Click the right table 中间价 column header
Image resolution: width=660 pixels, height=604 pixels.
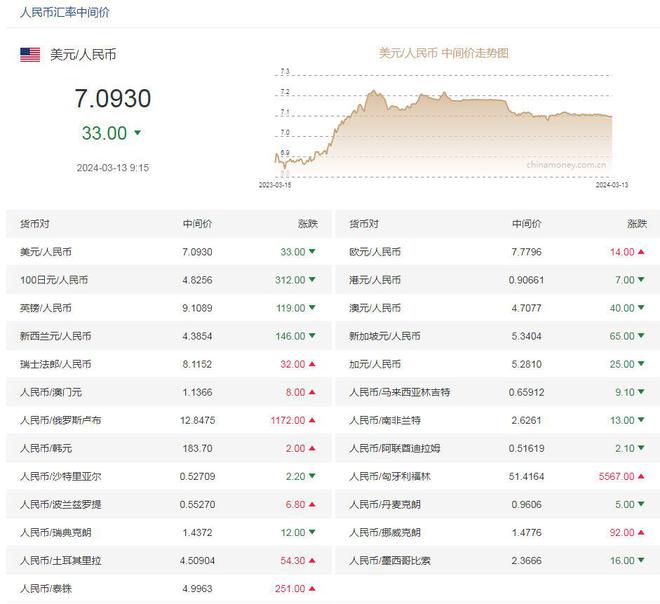coord(527,224)
